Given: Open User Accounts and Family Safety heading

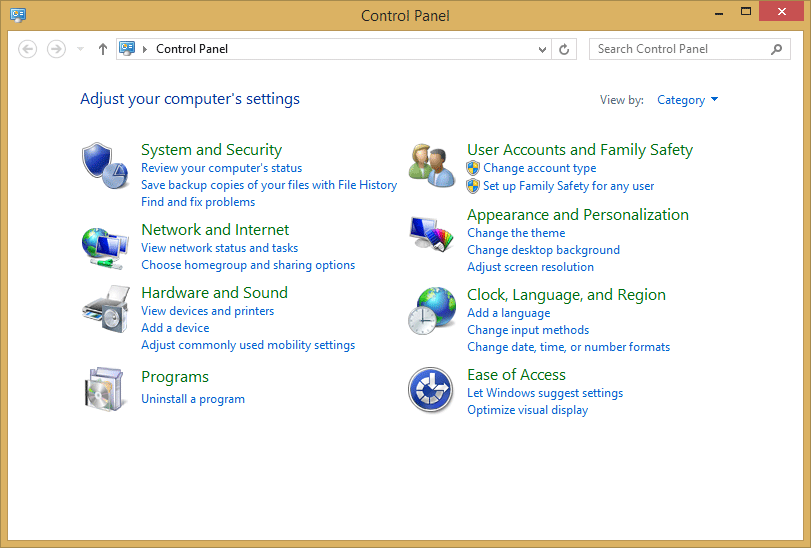Looking at the screenshot, I should click(x=580, y=150).
